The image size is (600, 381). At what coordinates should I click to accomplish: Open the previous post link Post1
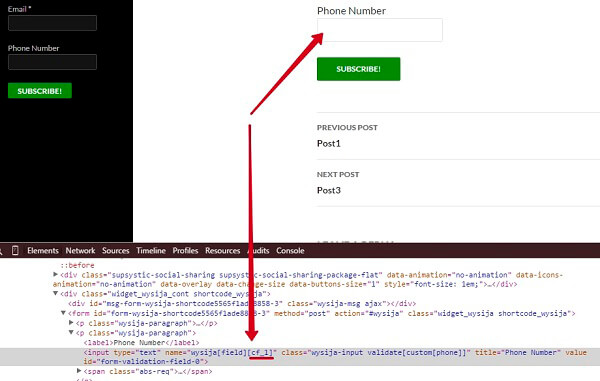click(329, 143)
